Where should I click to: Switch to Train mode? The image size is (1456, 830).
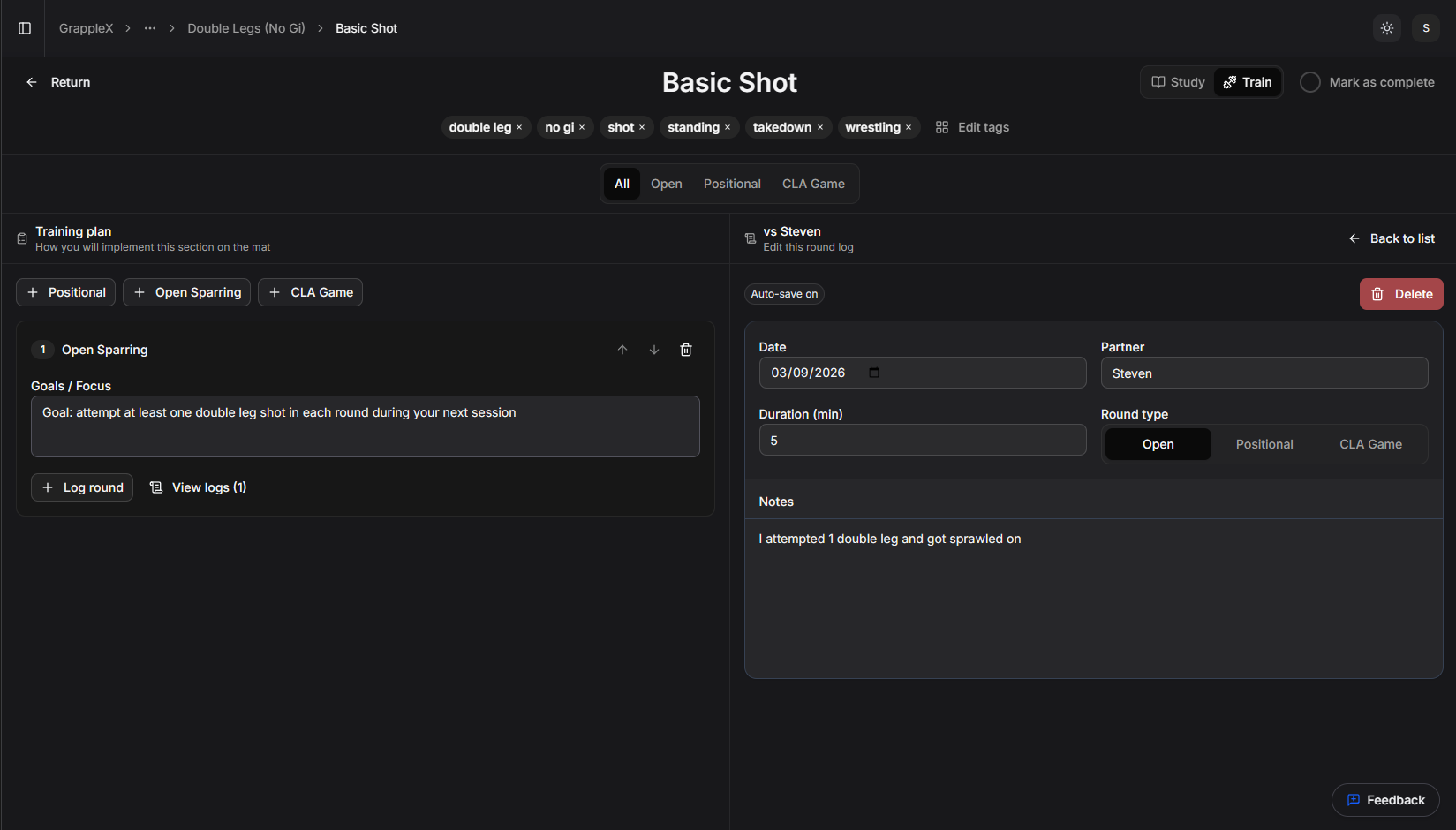[1248, 82]
